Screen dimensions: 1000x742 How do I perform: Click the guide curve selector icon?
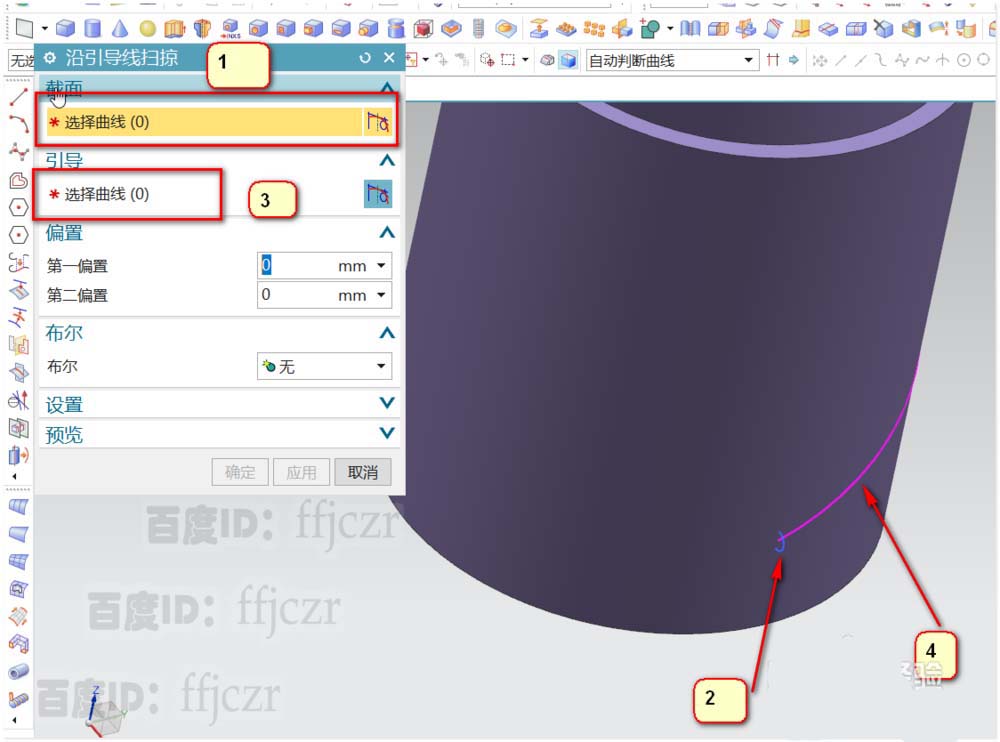(x=378, y=194)
